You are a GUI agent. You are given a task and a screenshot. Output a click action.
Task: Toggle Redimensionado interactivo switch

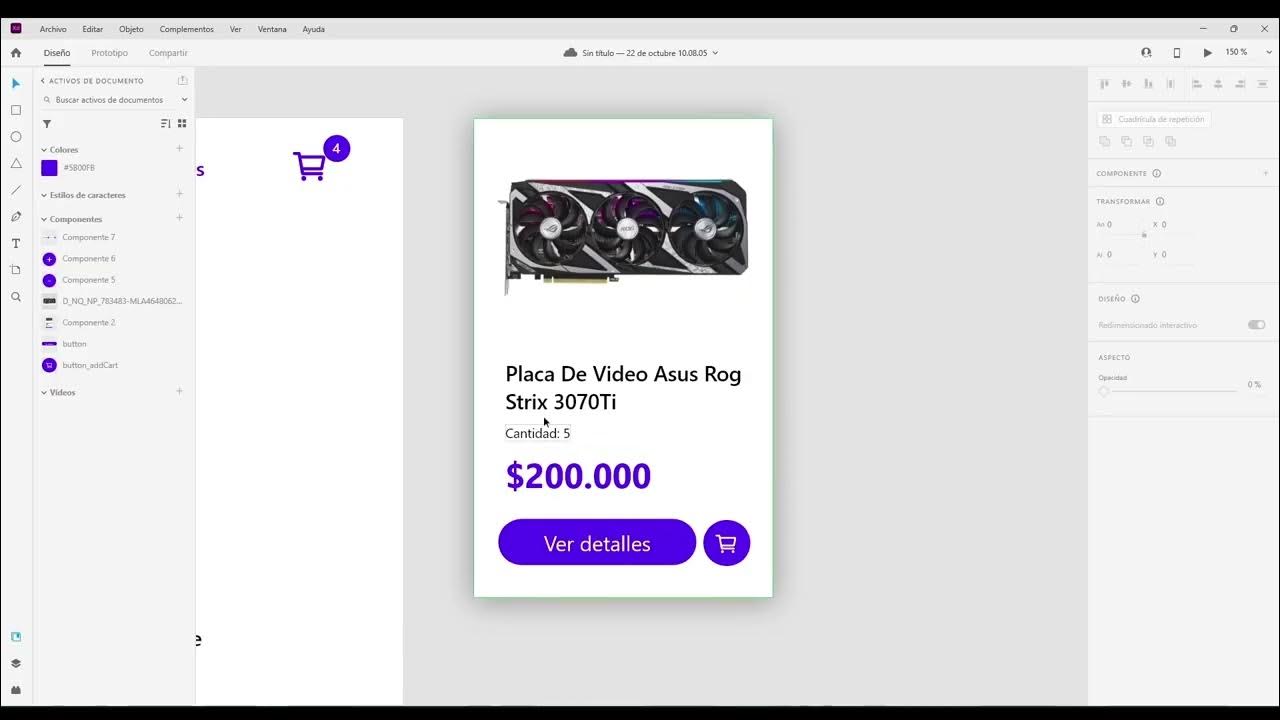point(1256,325)
